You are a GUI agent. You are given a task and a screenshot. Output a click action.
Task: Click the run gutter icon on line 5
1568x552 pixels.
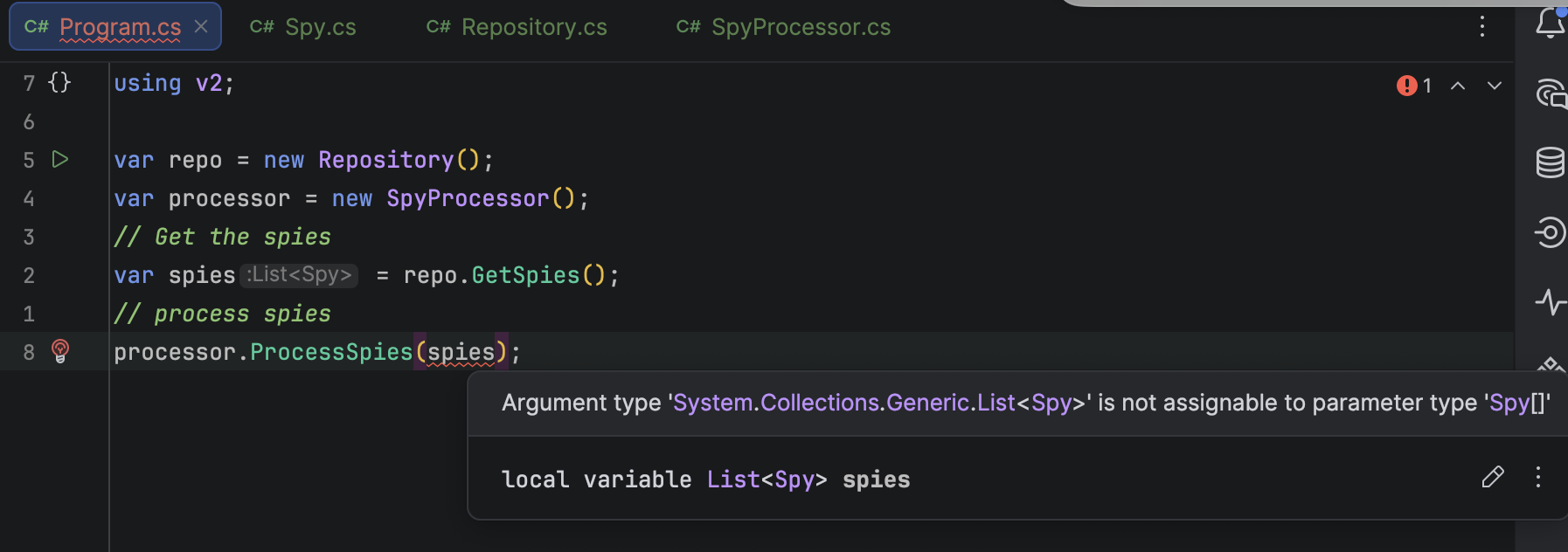[x=59, y=160]
